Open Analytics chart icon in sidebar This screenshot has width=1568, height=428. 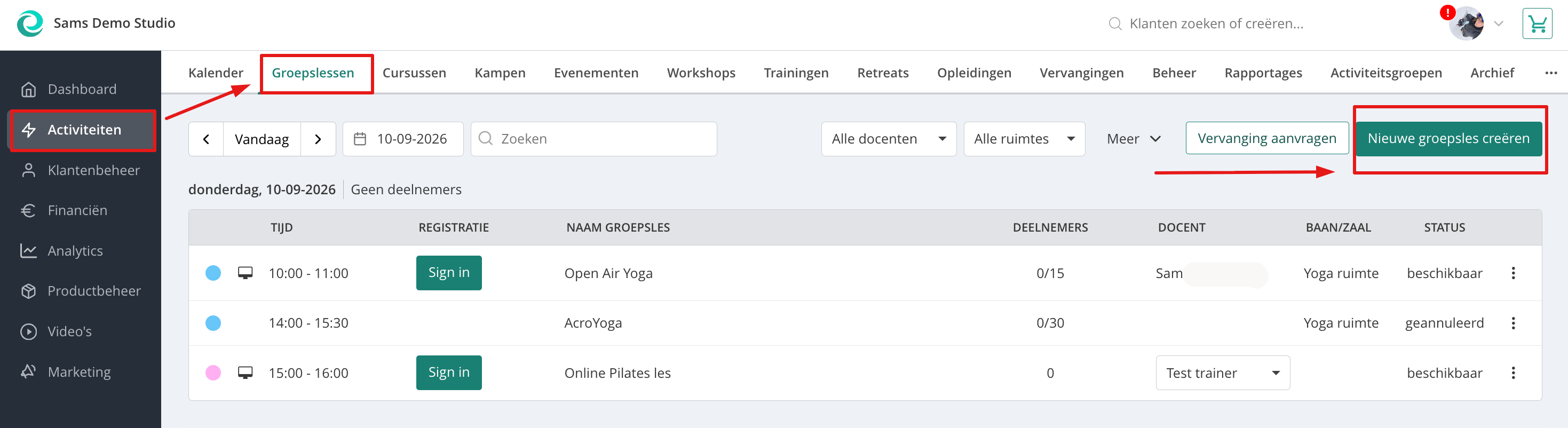pyautogui.click(x=29, y=251)
